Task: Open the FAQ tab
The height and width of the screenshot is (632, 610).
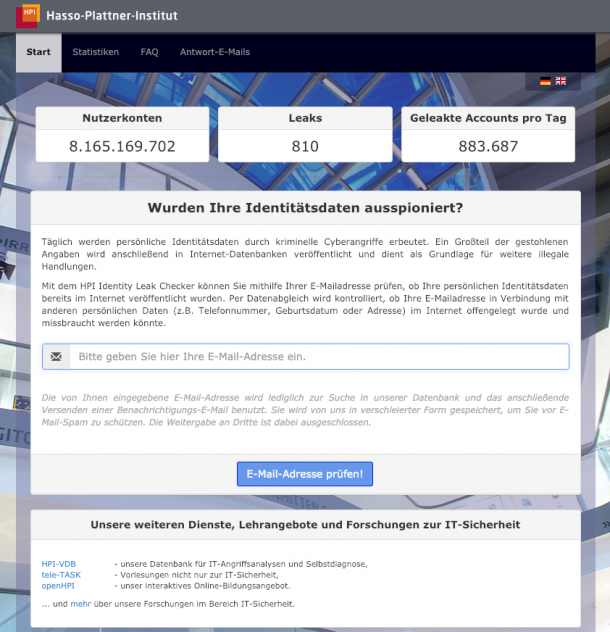Action: pos(149,52)
